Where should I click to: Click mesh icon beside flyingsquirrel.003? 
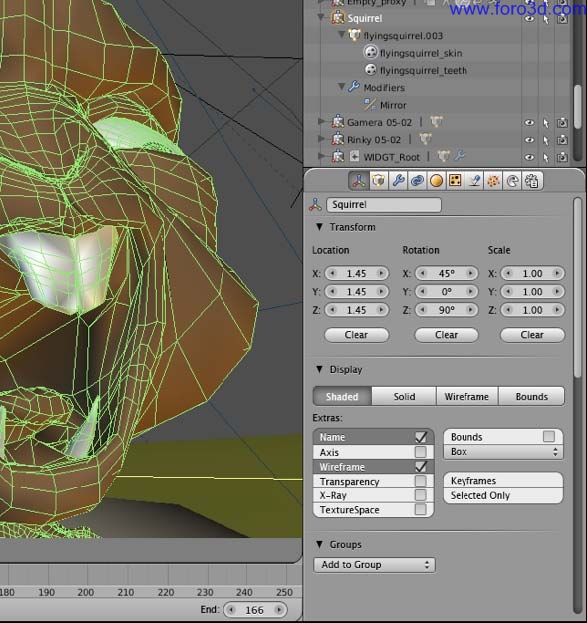coord(354,35)
